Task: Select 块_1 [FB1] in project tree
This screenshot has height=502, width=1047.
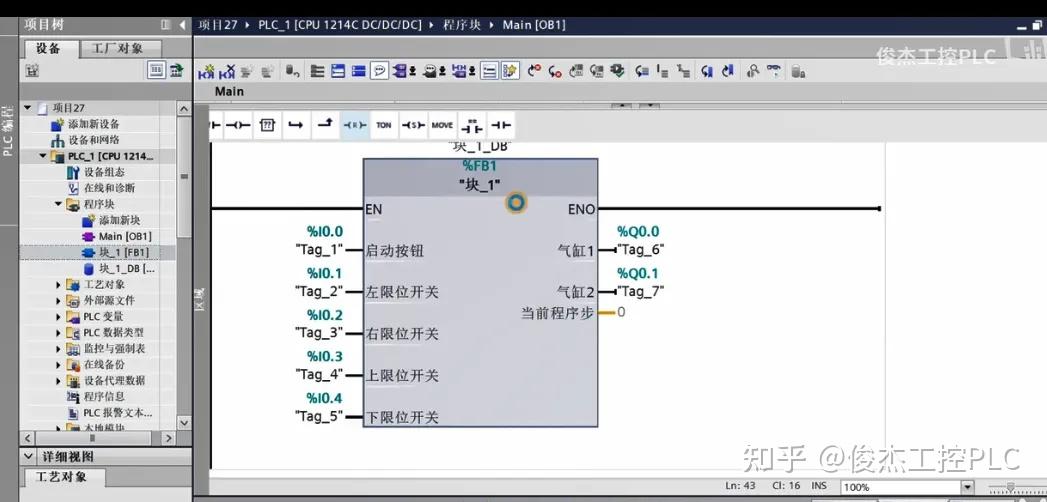Action: [x=124, y=252]
